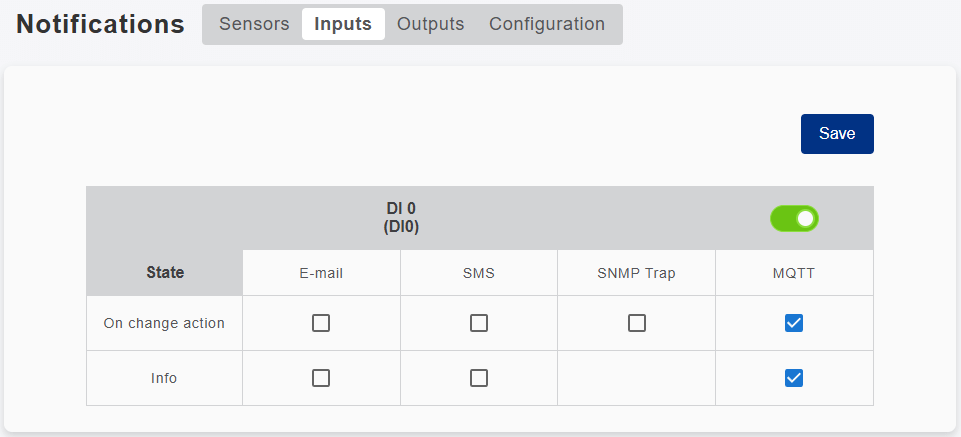Click the DI 0 (DI0) table title
961x437 pixels.
401,218
